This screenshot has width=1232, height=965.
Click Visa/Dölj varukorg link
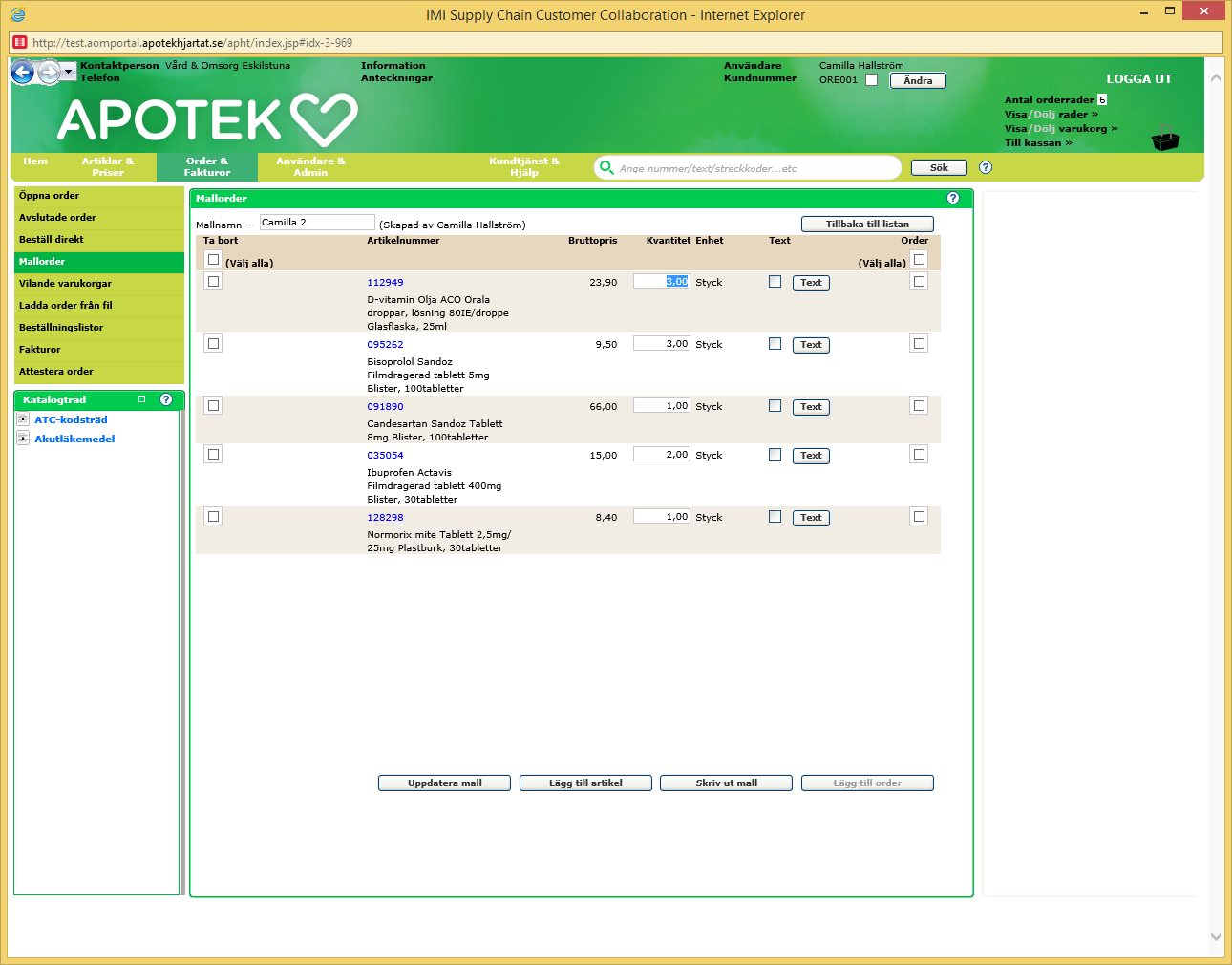click(x=1060, y=129)
